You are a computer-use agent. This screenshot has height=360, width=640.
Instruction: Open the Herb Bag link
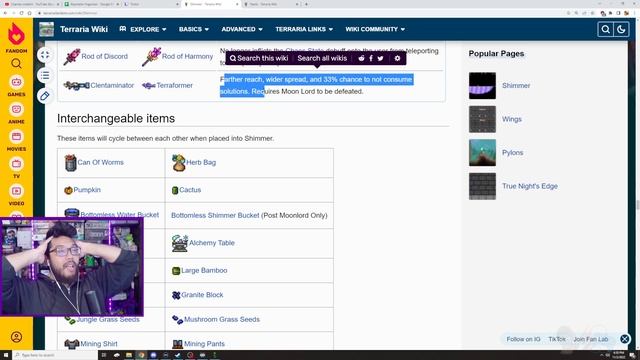coord(201,162)
